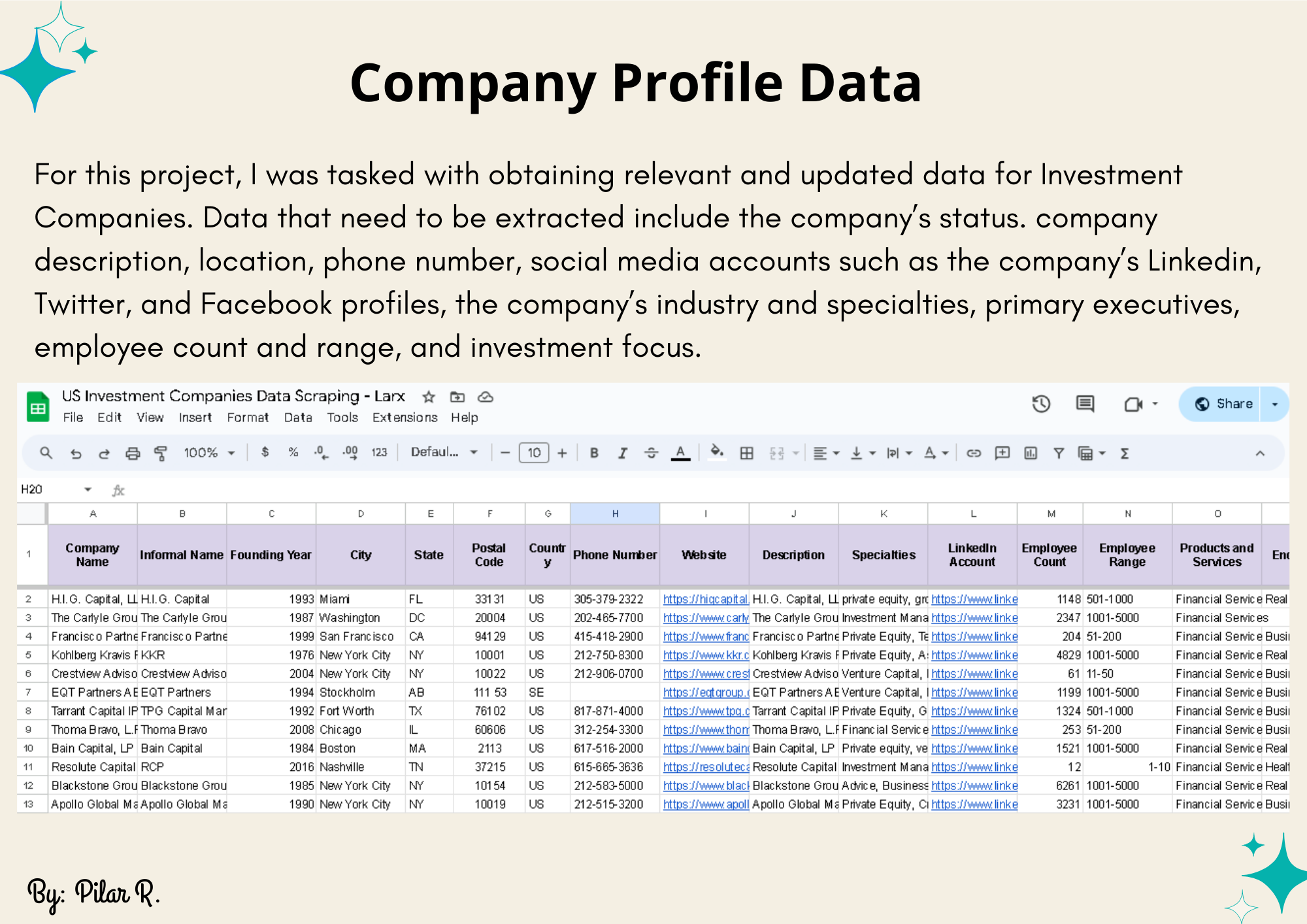The width and height of the screenshot is (1307, 924).
Task: Star this spreadsheet document
Action: (429, 397)
